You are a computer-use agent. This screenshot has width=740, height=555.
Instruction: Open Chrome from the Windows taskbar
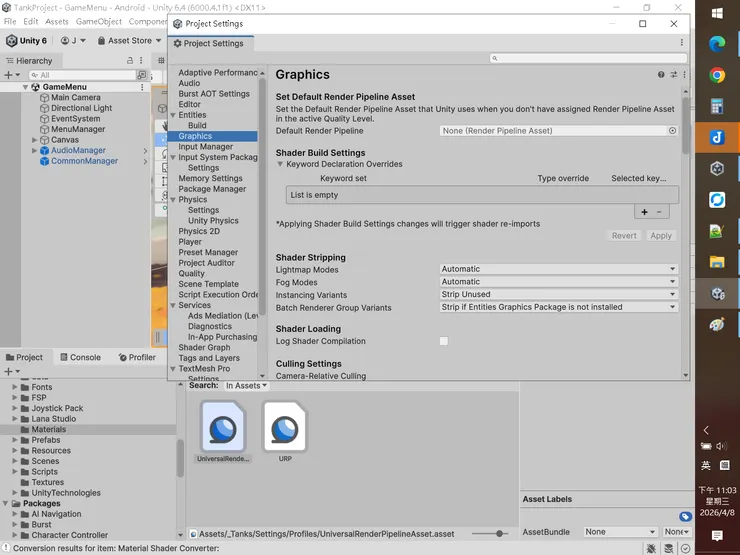[x=717, y=75]
